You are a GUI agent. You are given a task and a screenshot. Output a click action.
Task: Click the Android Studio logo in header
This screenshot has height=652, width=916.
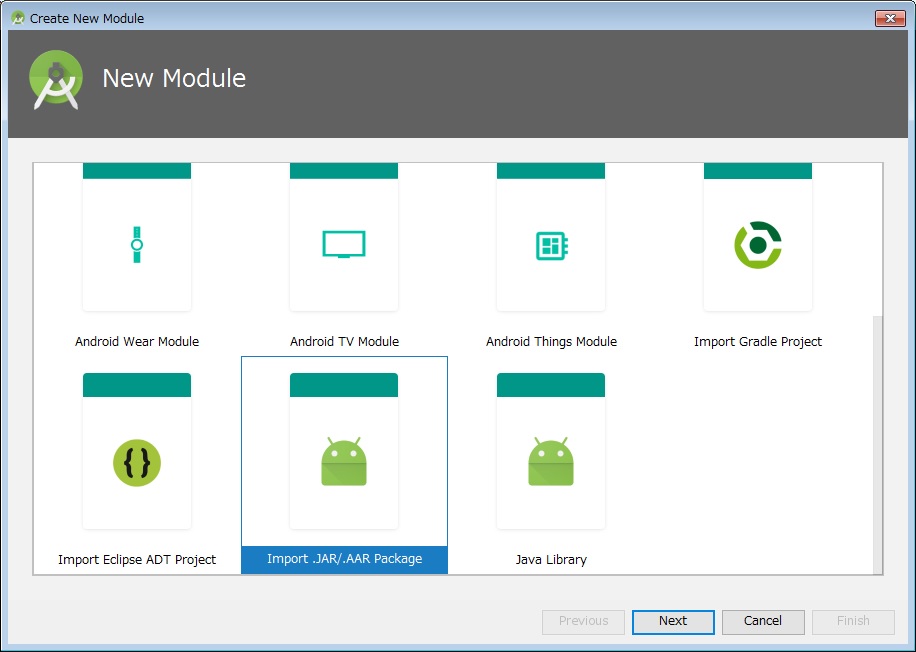coord(55,79)
